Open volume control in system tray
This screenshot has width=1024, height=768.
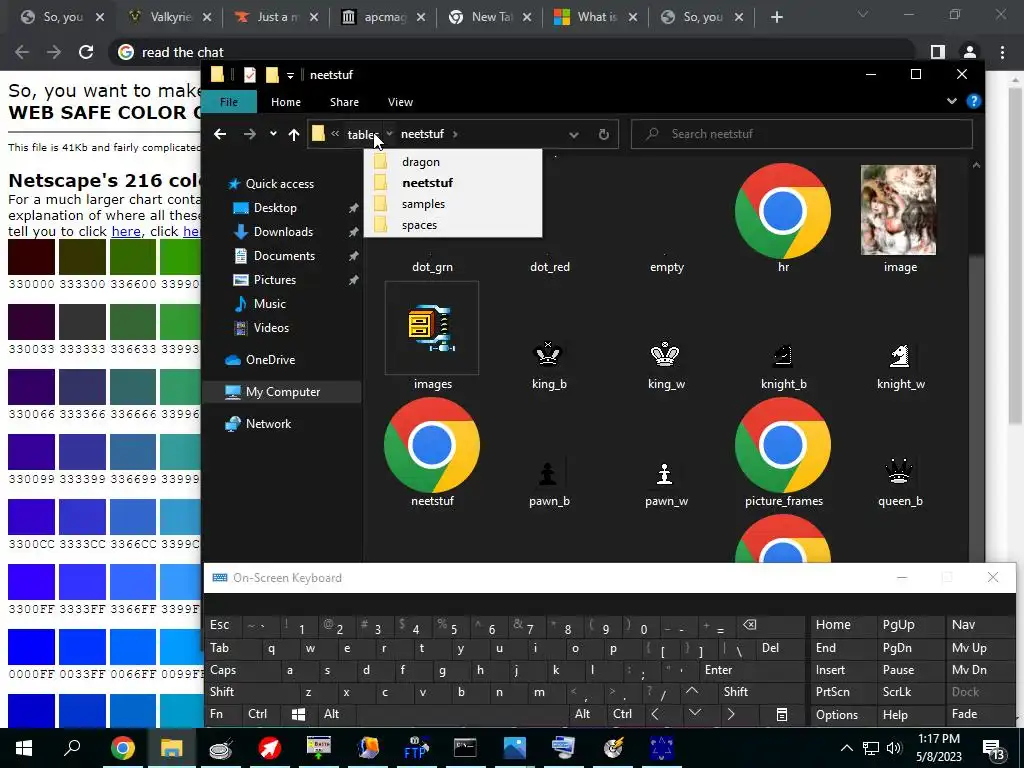coord(894,748)
